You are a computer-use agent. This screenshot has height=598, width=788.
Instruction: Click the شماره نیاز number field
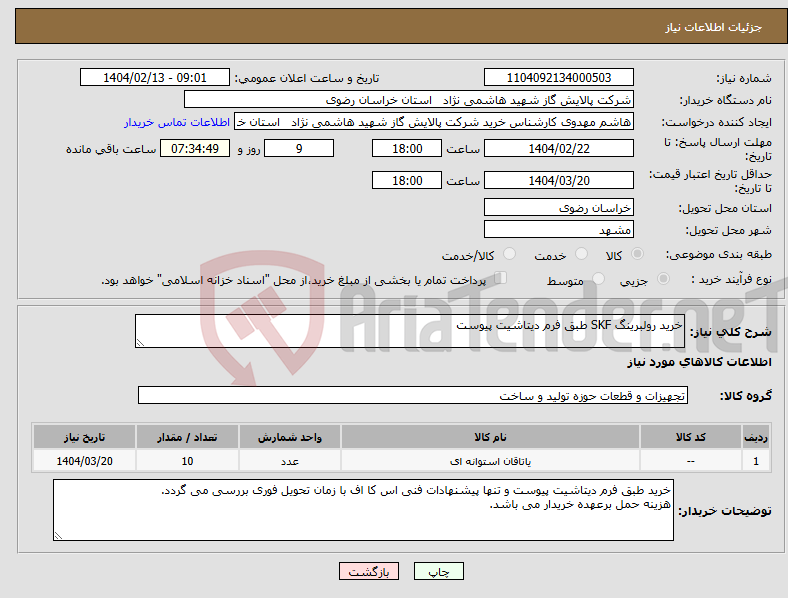click(558, 77)
